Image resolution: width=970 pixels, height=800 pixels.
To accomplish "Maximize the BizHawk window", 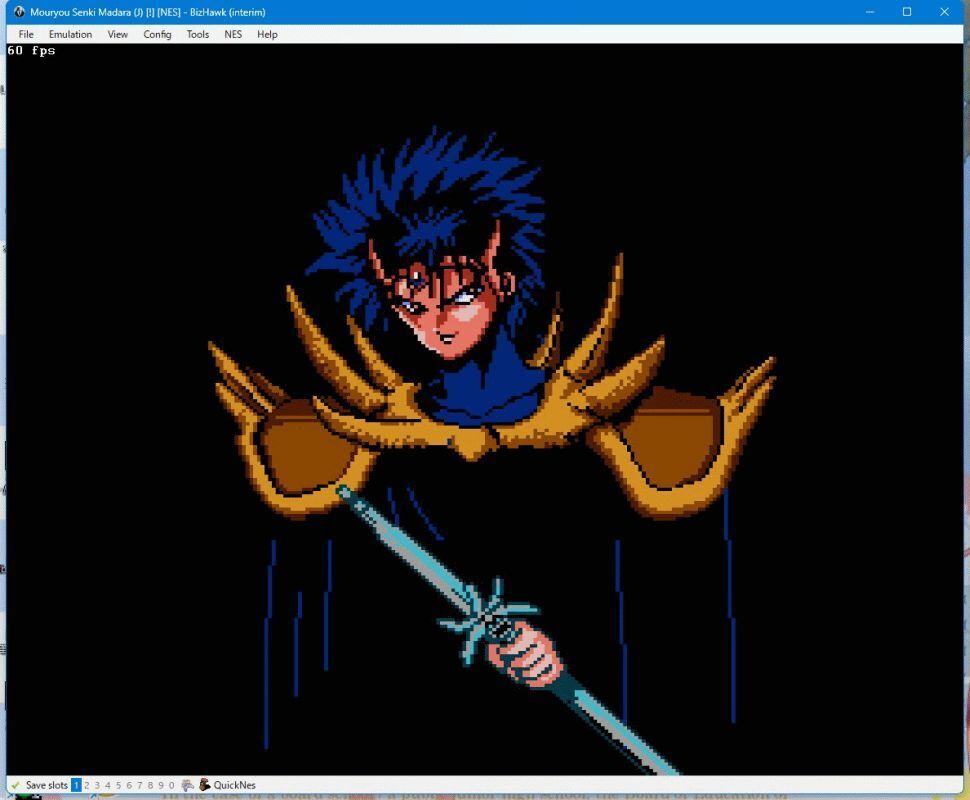I will (907, 12).
